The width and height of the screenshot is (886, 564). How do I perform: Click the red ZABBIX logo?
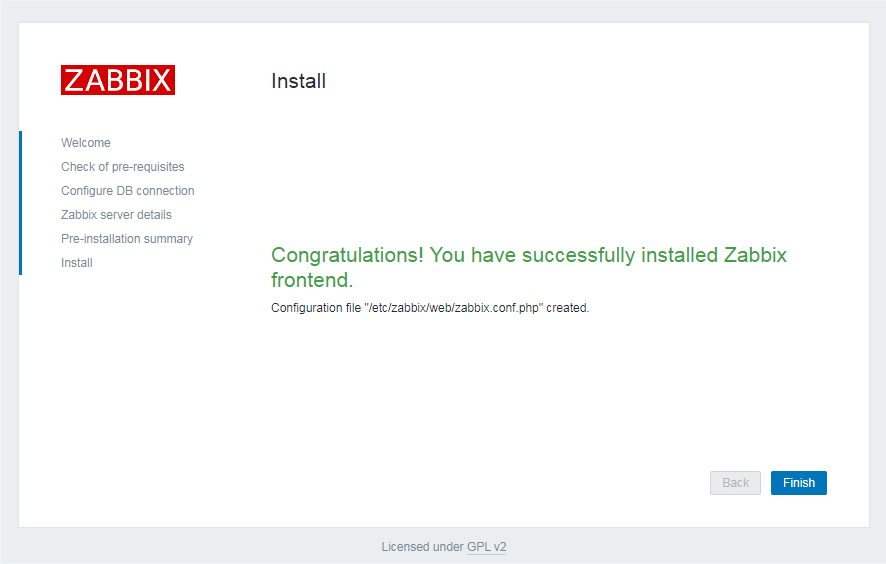pos(118,80)
